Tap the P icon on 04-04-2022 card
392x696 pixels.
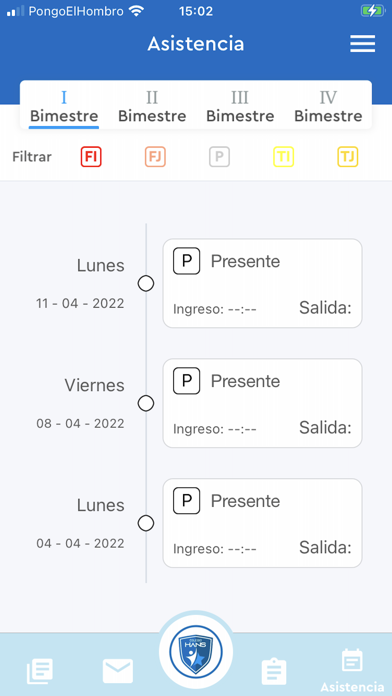(x=186, y=500)
